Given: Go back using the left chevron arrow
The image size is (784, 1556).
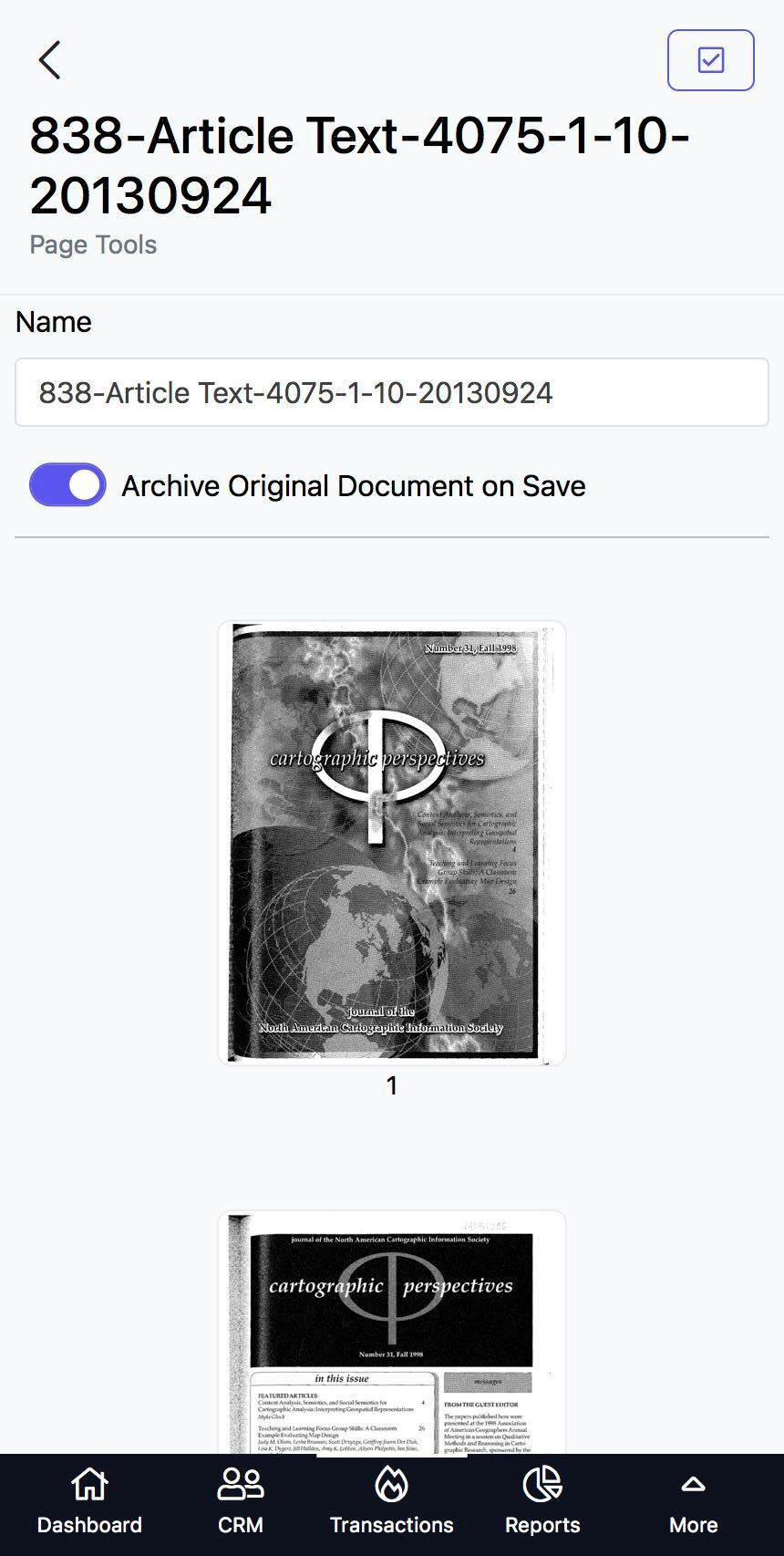Looking at the screenshot, I should tap(50, 60).
